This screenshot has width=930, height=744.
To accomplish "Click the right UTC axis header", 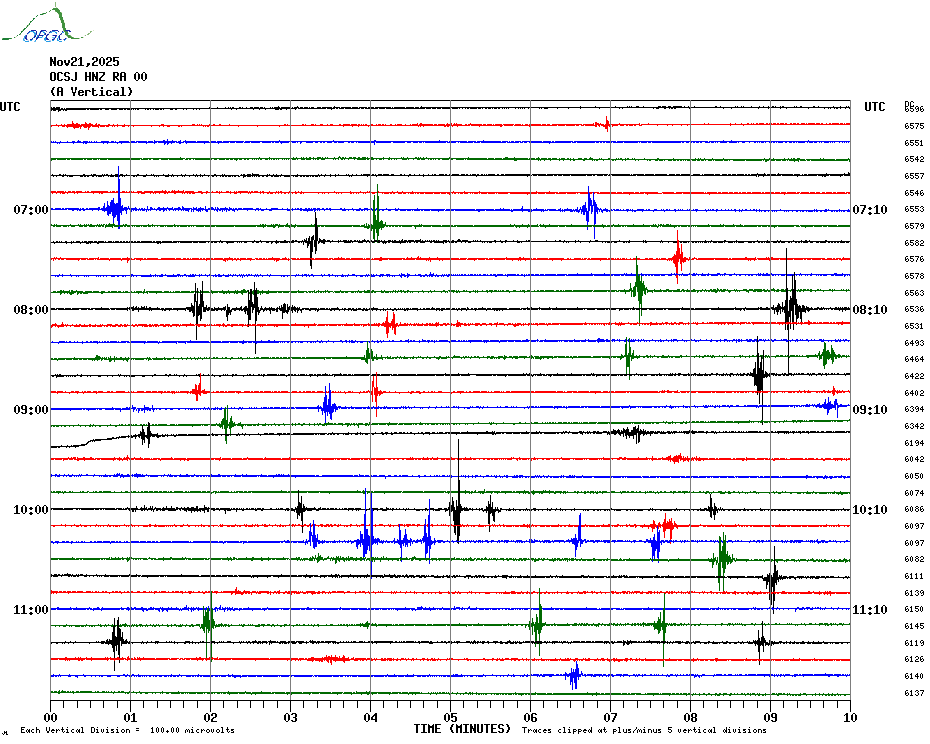I will pyautogui.click(x=875, y=107).
